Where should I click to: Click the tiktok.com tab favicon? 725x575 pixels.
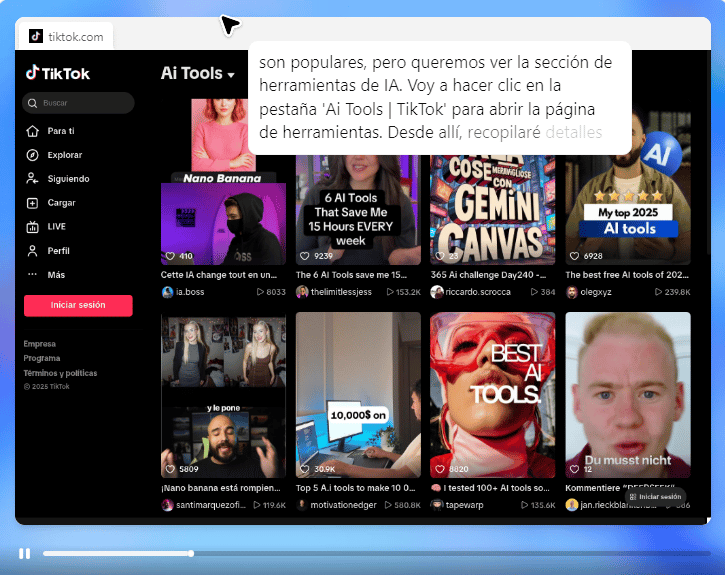(36, 36)
